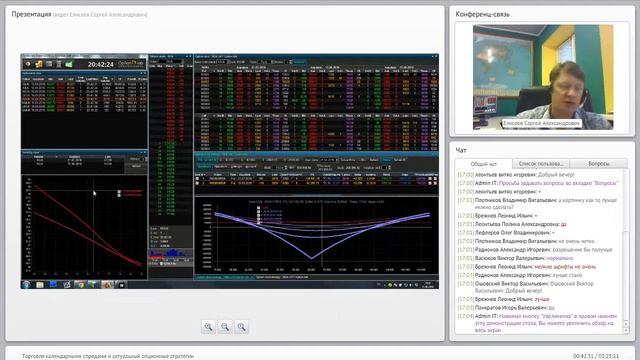Viewport: 640px width, 360px height.
Task: Open the red-orange app icon in taskbar
Action: point(107,284)
